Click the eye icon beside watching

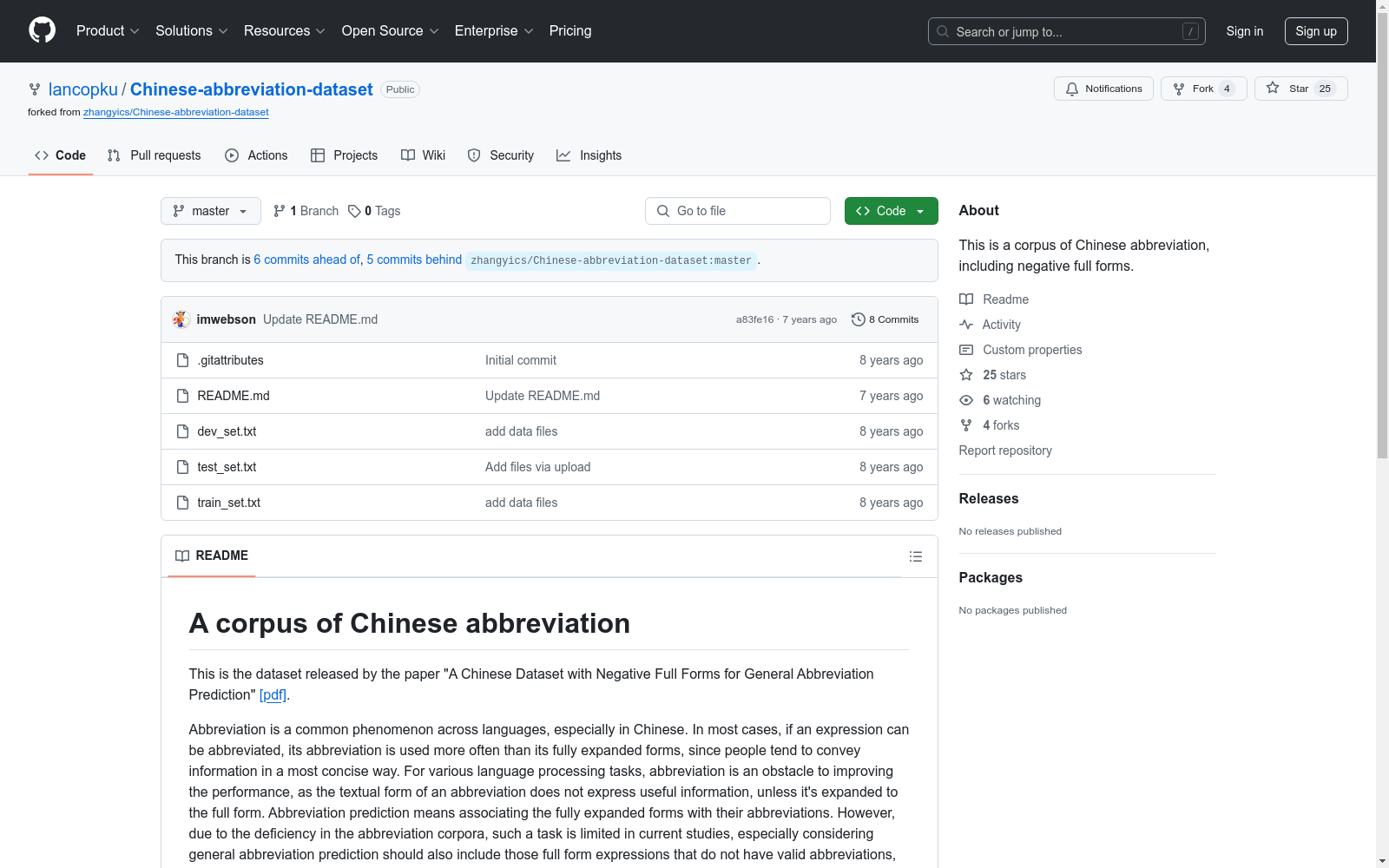[x=966, y=400]
